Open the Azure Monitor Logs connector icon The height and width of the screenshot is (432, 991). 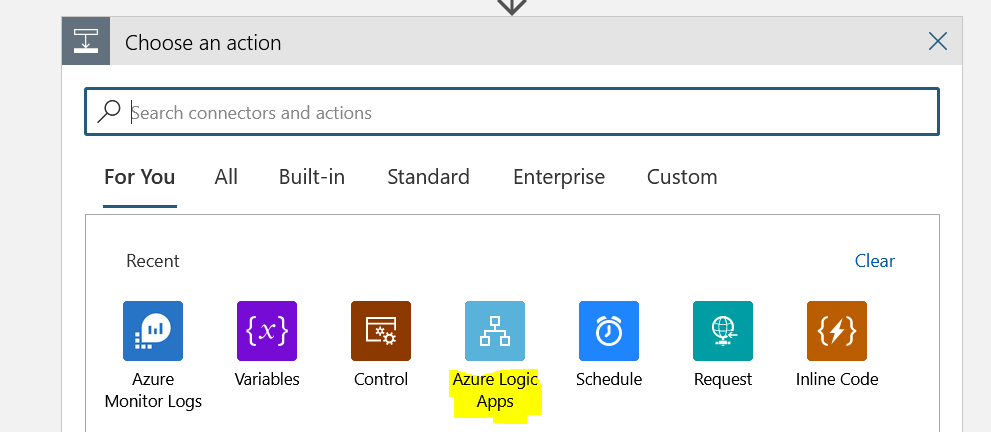tap(153, 331)
